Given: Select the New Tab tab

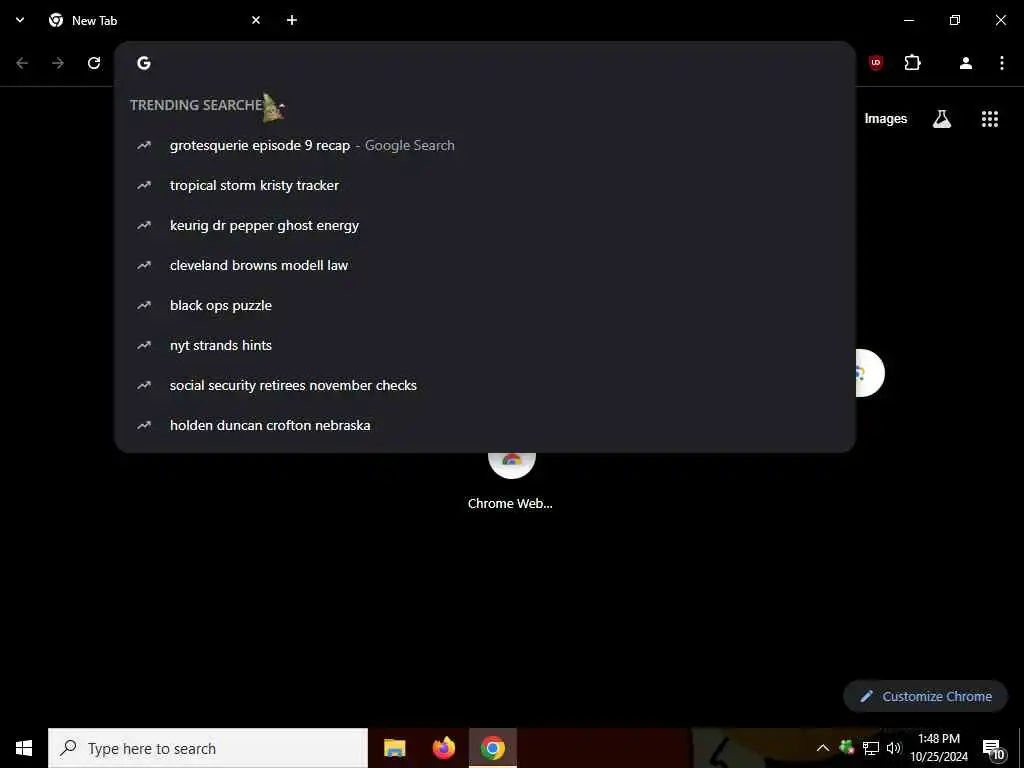Looking at the screenshot, I should [x=154, y=20].
